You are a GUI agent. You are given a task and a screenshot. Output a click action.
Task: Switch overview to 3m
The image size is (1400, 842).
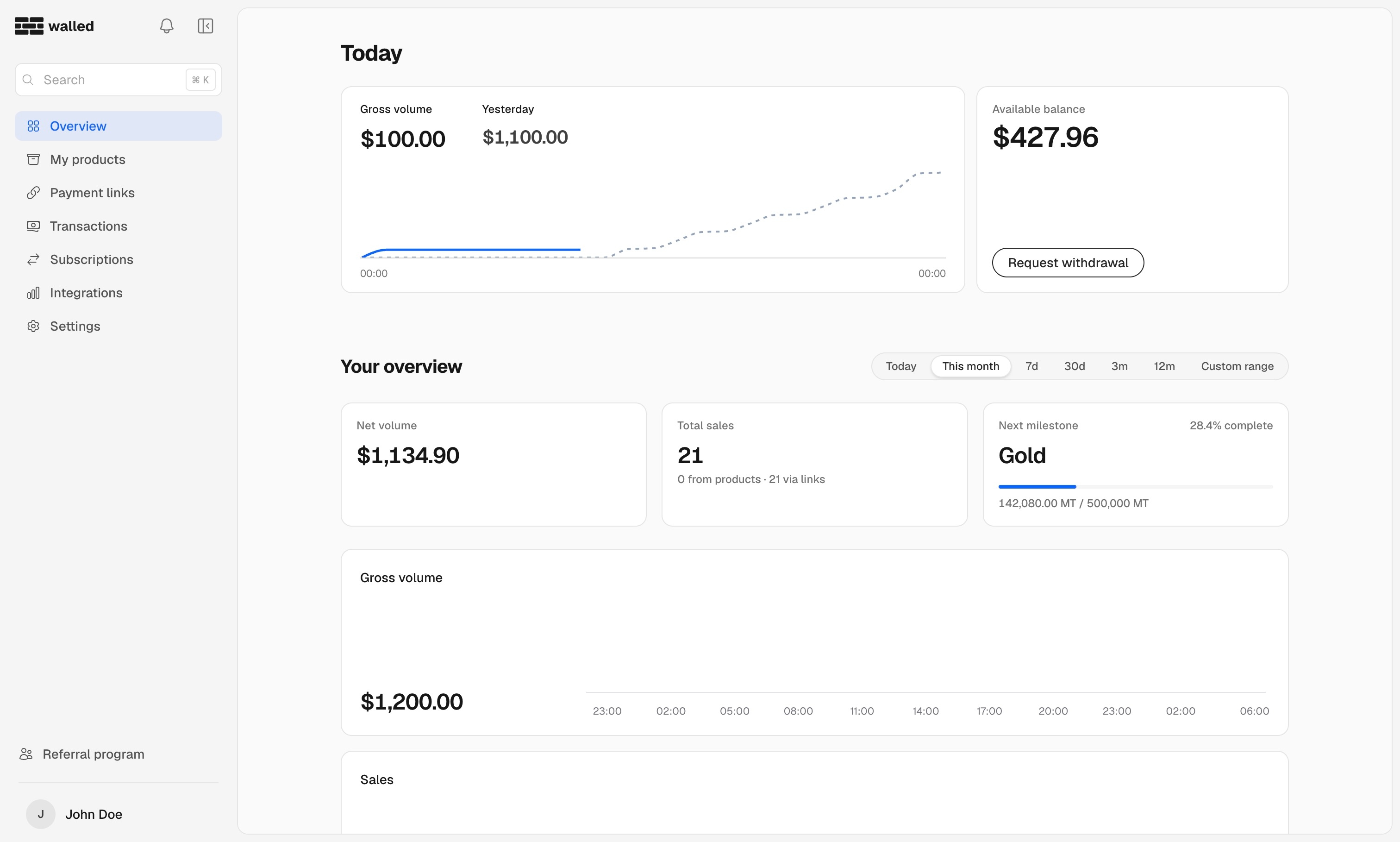(x=1119, y=366)
